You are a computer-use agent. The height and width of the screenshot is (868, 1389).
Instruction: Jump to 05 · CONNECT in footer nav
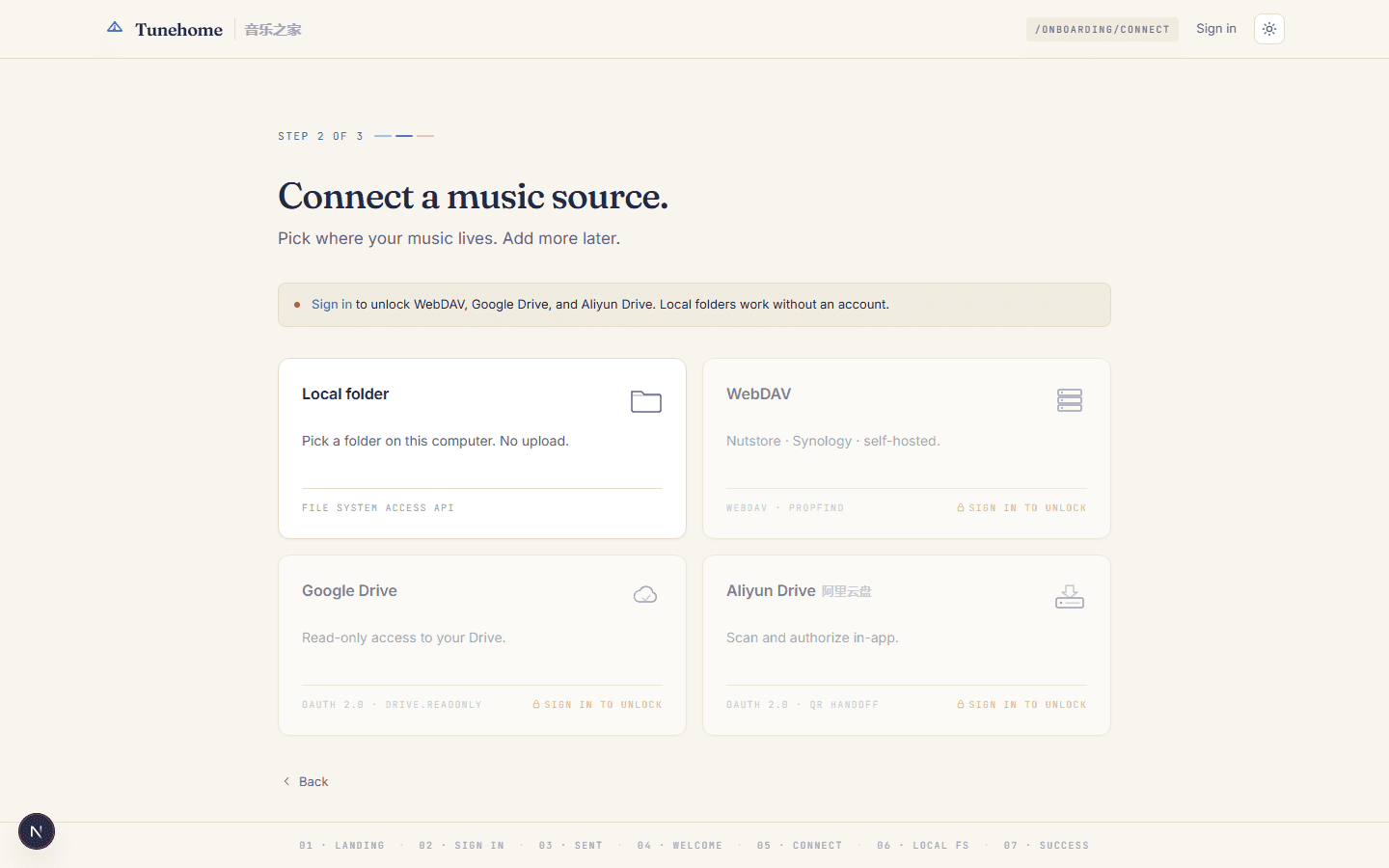point(800,846)
